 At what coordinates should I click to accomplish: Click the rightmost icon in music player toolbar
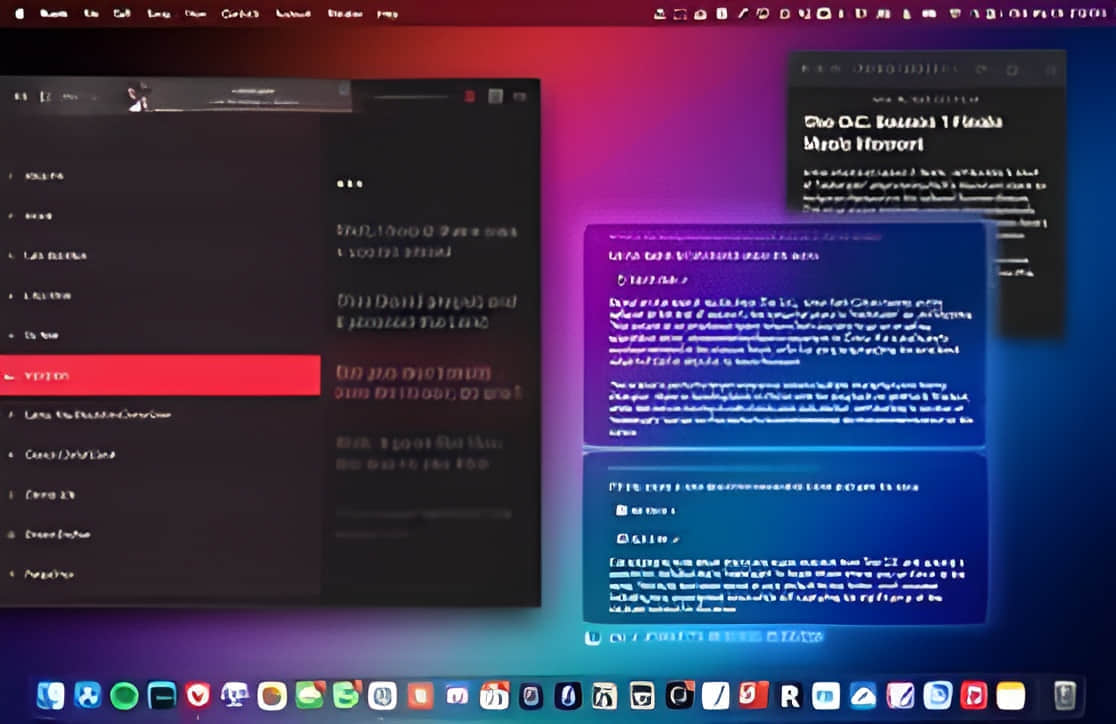click(x=520, y=96)
